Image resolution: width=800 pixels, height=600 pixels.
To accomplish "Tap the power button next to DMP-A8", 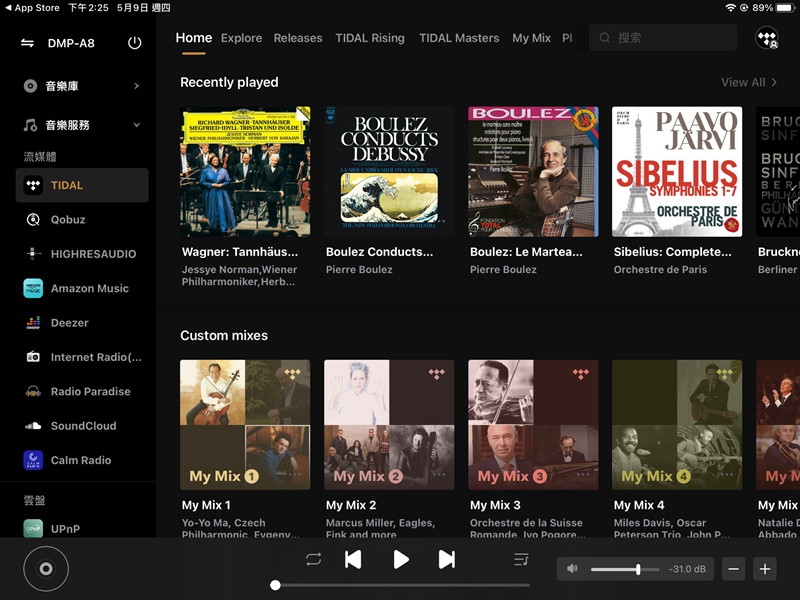I will [134, 43].
